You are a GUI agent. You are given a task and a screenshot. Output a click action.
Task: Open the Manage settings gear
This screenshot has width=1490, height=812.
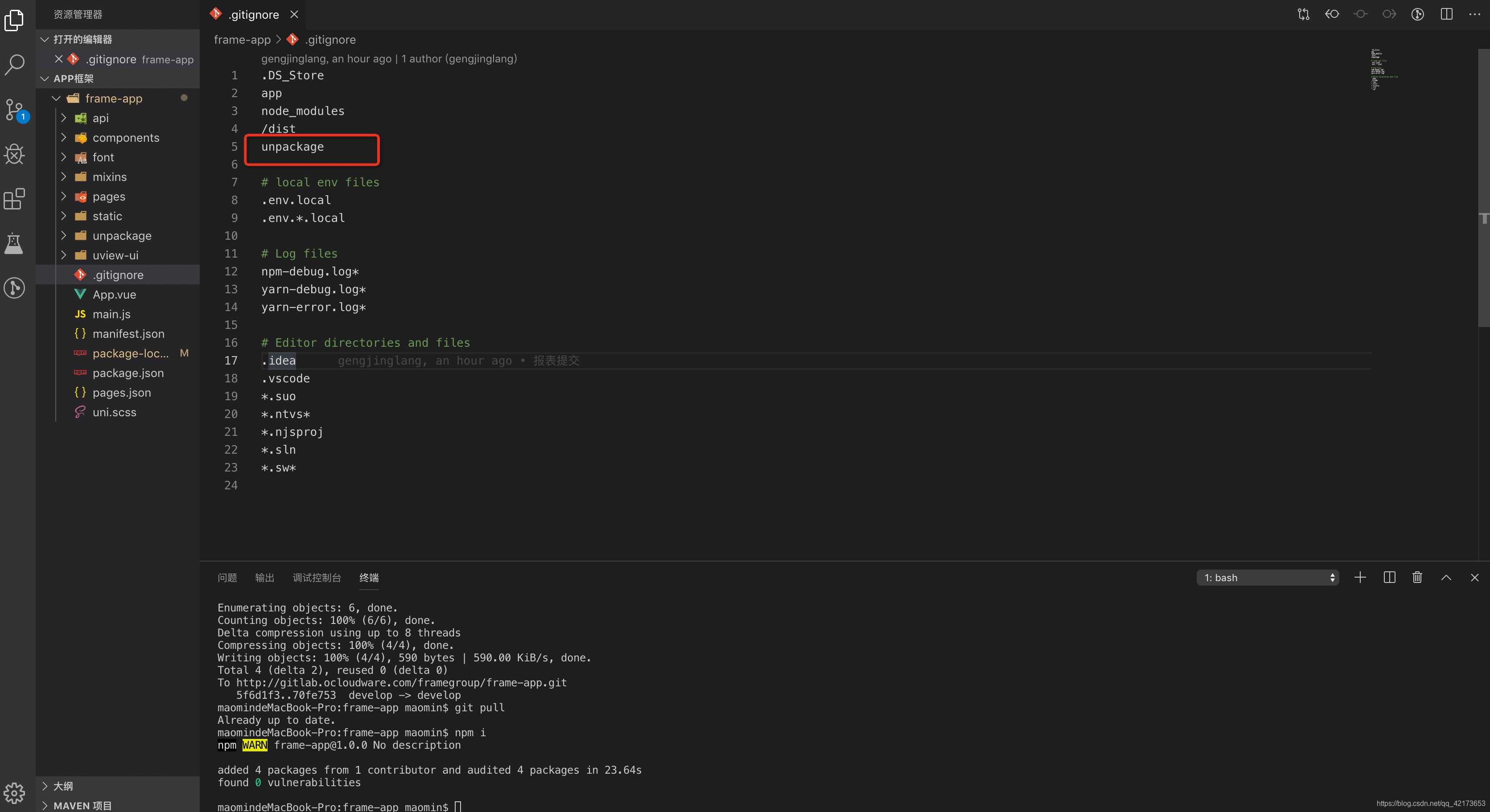tap(14, 793)
